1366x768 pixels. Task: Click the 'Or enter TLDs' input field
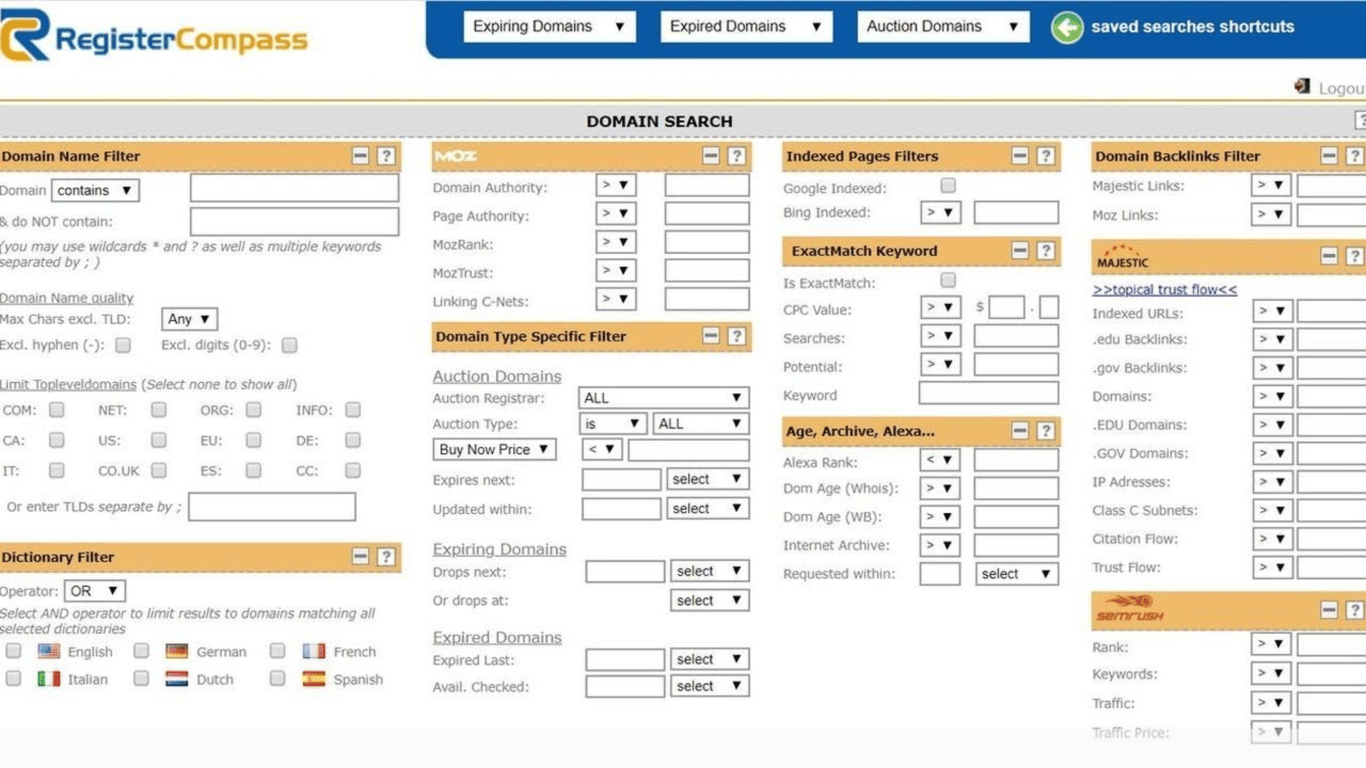272,507
